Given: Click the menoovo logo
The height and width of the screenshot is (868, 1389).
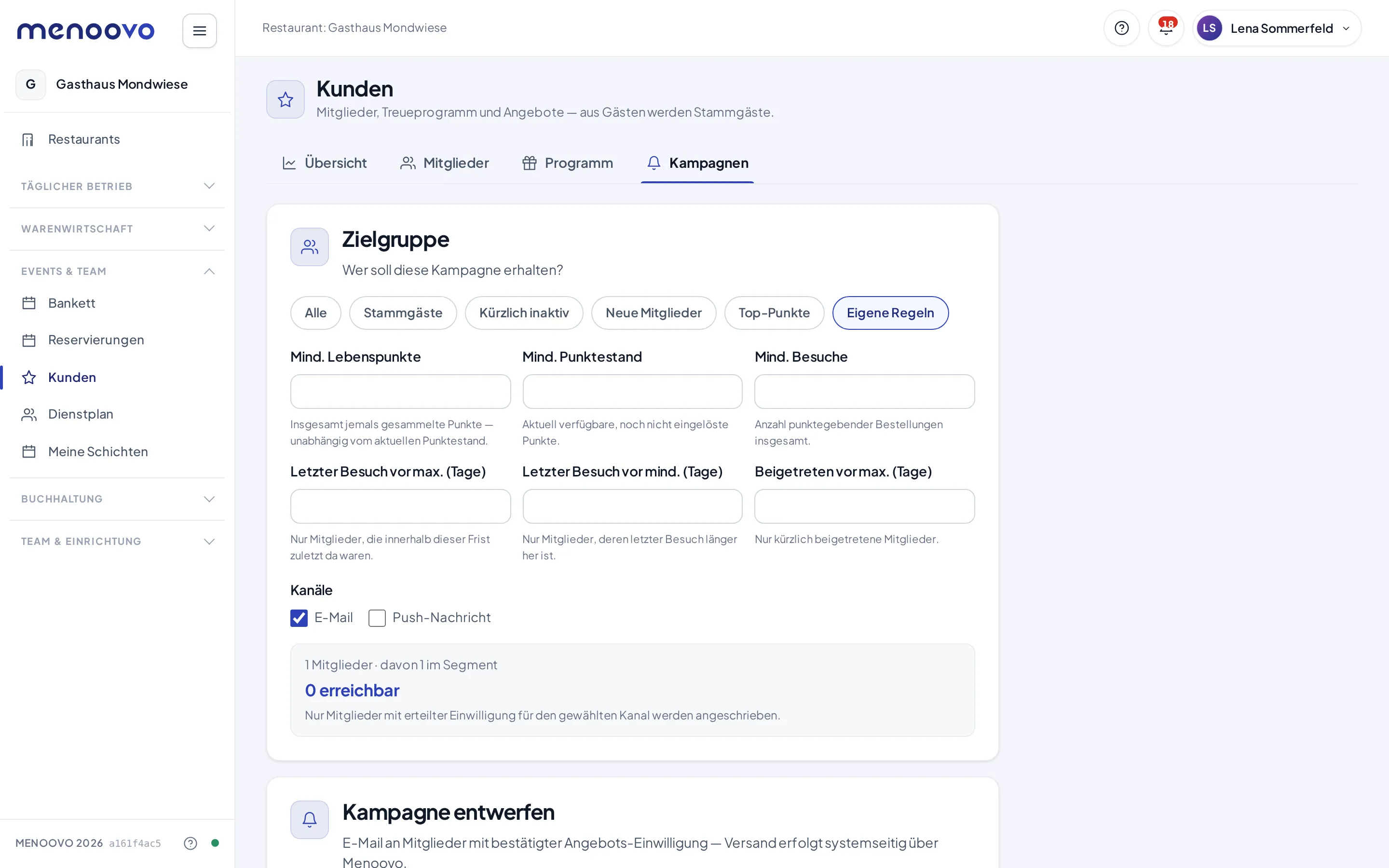Looking at the screenshot, I should click(85, 30).
